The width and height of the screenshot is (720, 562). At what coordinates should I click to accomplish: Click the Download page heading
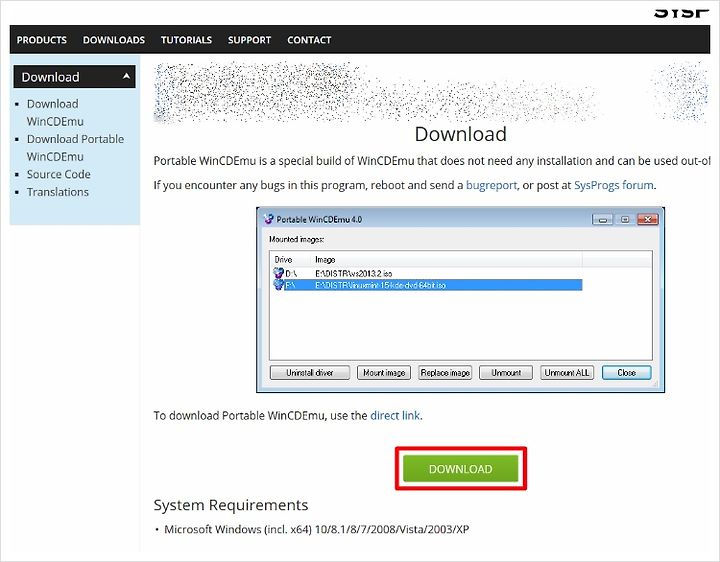coord(461,134)
